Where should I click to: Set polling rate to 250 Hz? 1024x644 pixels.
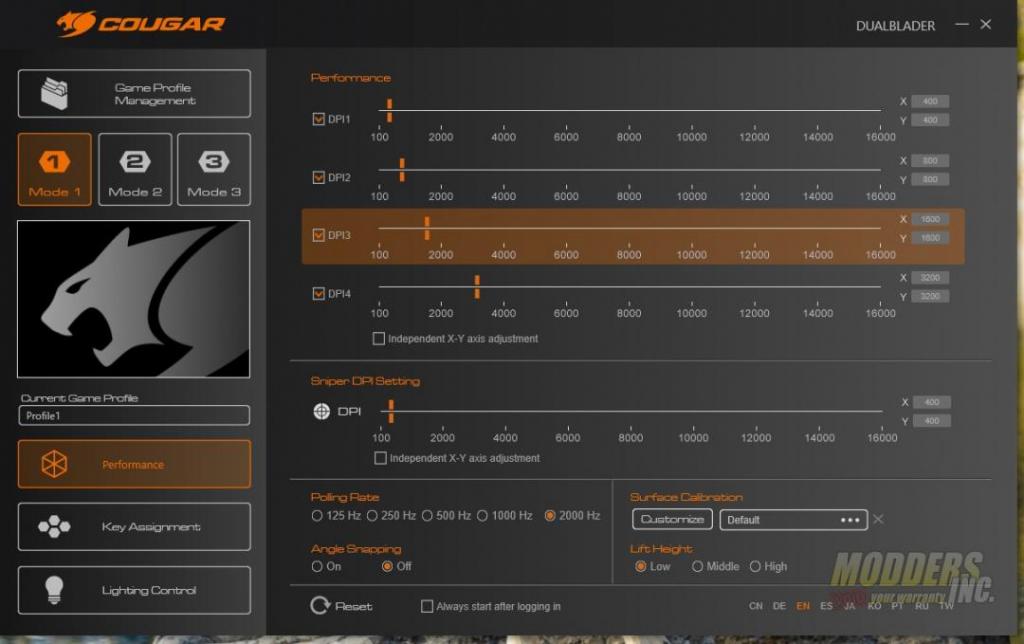[x=372, y=515]
